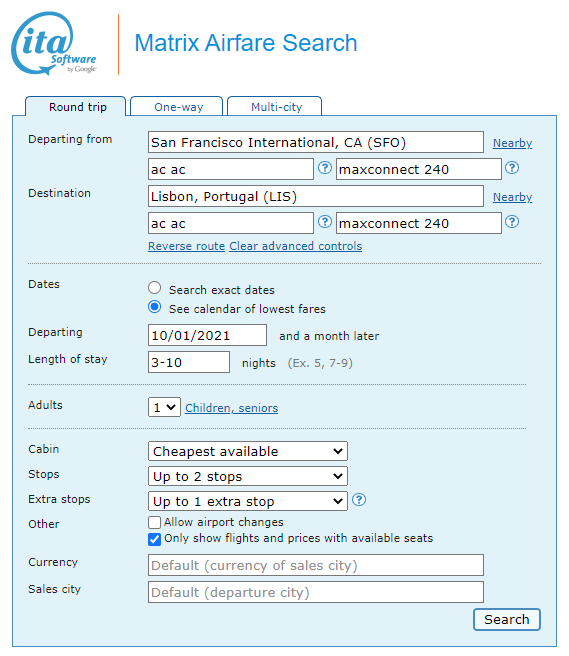
Task: Expand the Cabin dropdown
Action: pyautogui.click(x=248, y=451)
